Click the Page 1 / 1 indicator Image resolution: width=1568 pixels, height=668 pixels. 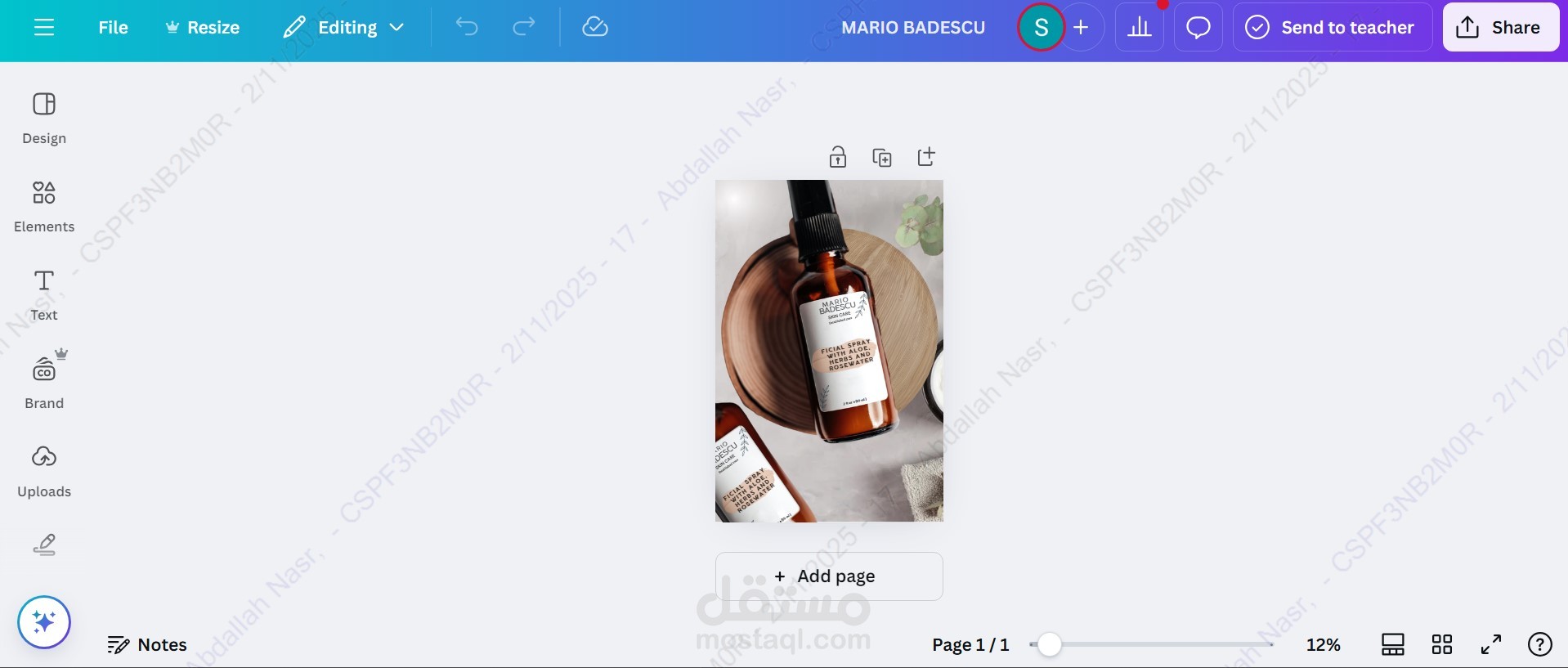pyautogui.click(x=970, y=645)
